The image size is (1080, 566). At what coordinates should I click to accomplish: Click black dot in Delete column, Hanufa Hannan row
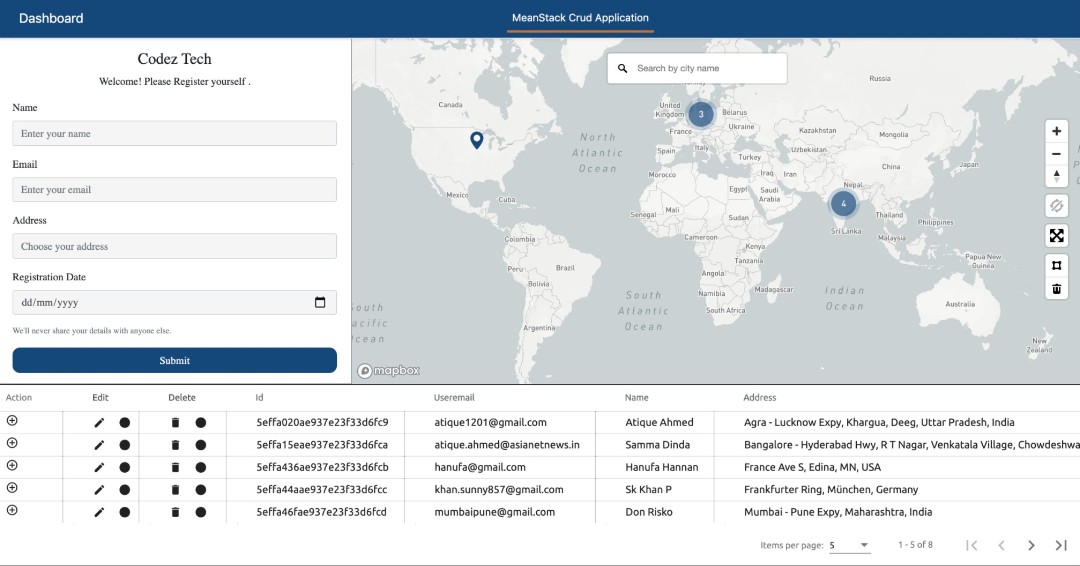point(200,468)
